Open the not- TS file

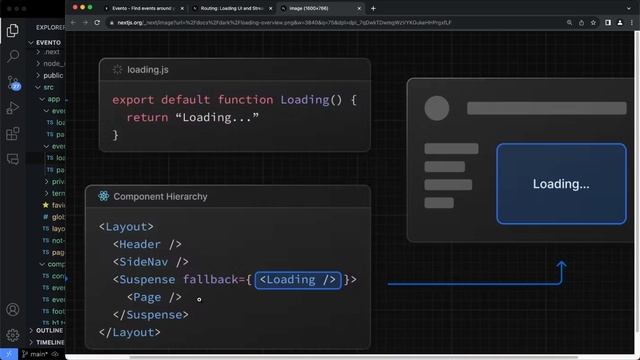[x=53, y=241]
